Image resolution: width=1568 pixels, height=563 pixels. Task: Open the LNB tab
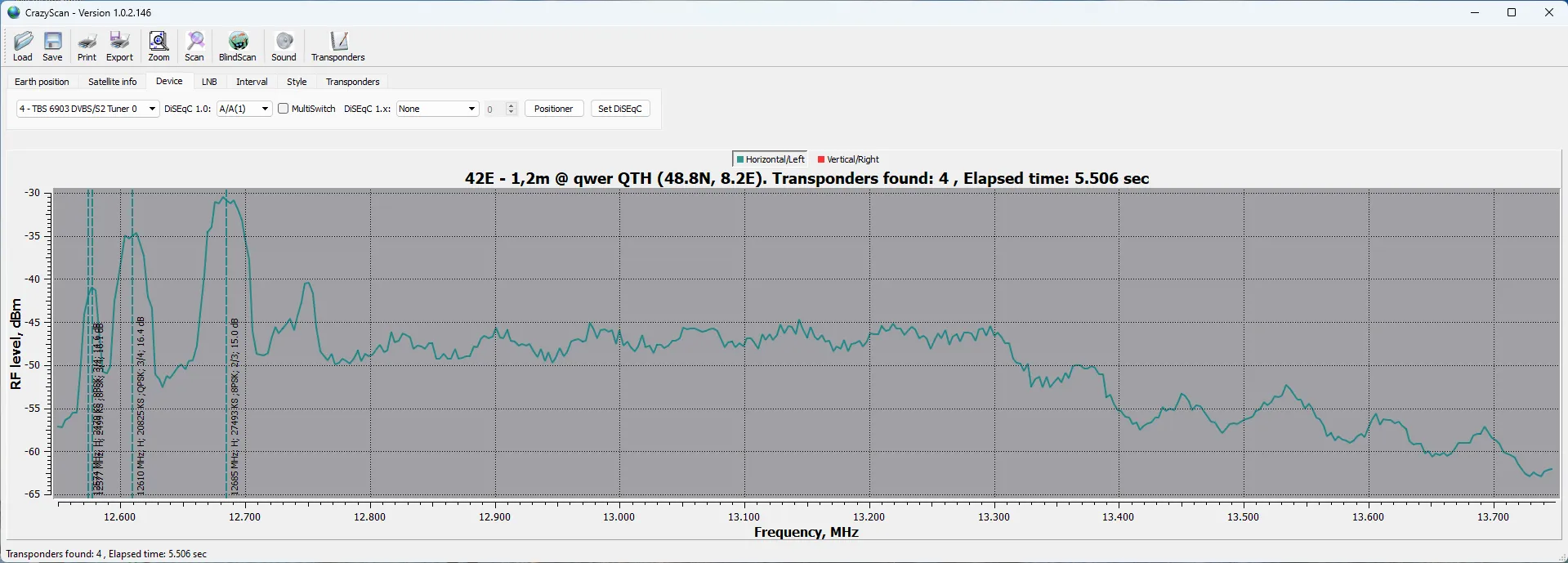209,82
